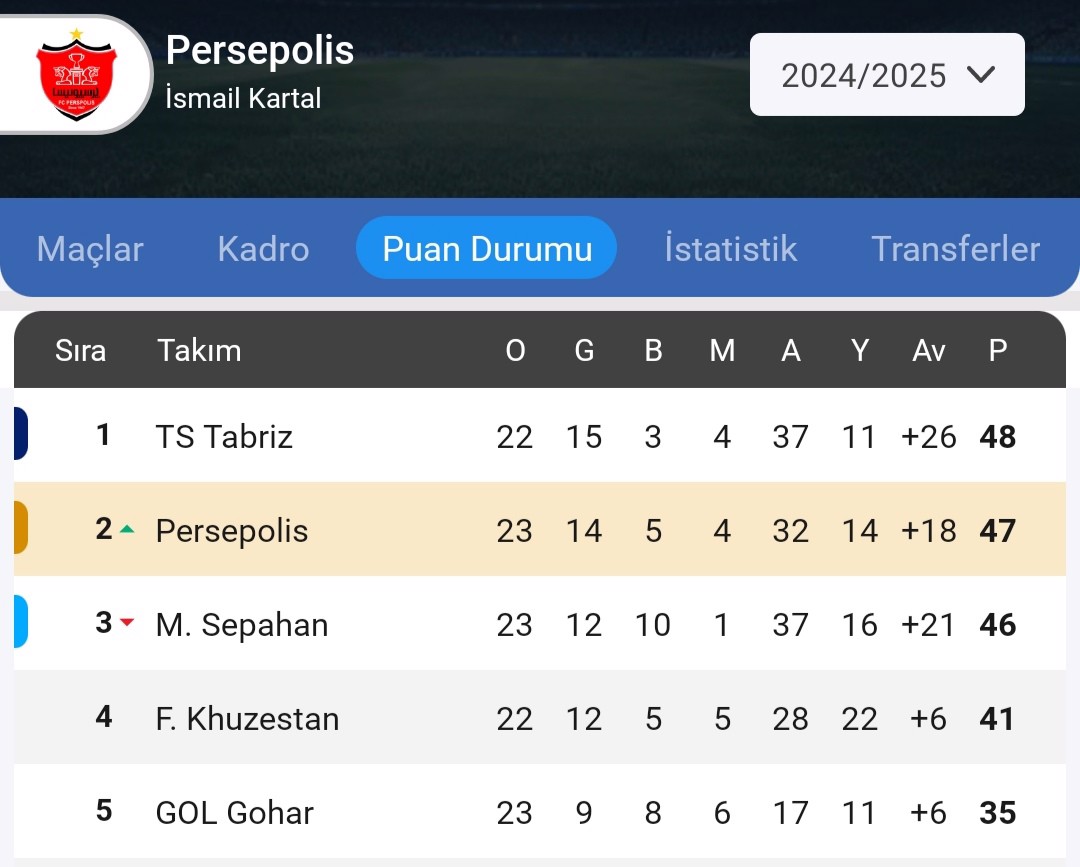Switch to the Maçlar tab
The image size is (1080, 867).
point(90,249)
